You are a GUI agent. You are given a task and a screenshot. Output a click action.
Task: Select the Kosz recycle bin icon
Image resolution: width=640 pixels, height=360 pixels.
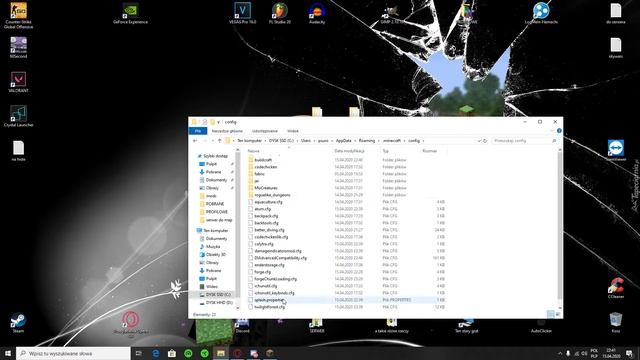pyautogui.click(x=616, y=322)
